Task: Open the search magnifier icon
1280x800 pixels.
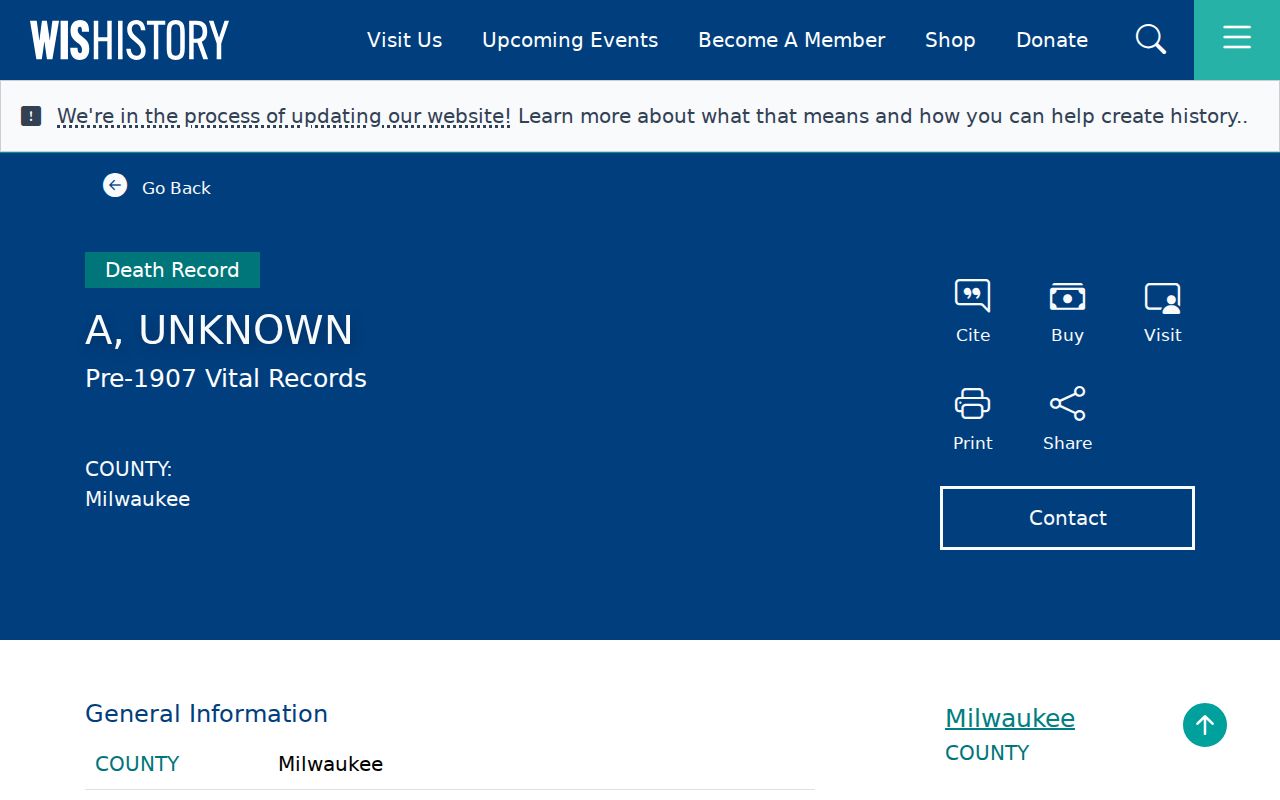Action: point(1151,40)
